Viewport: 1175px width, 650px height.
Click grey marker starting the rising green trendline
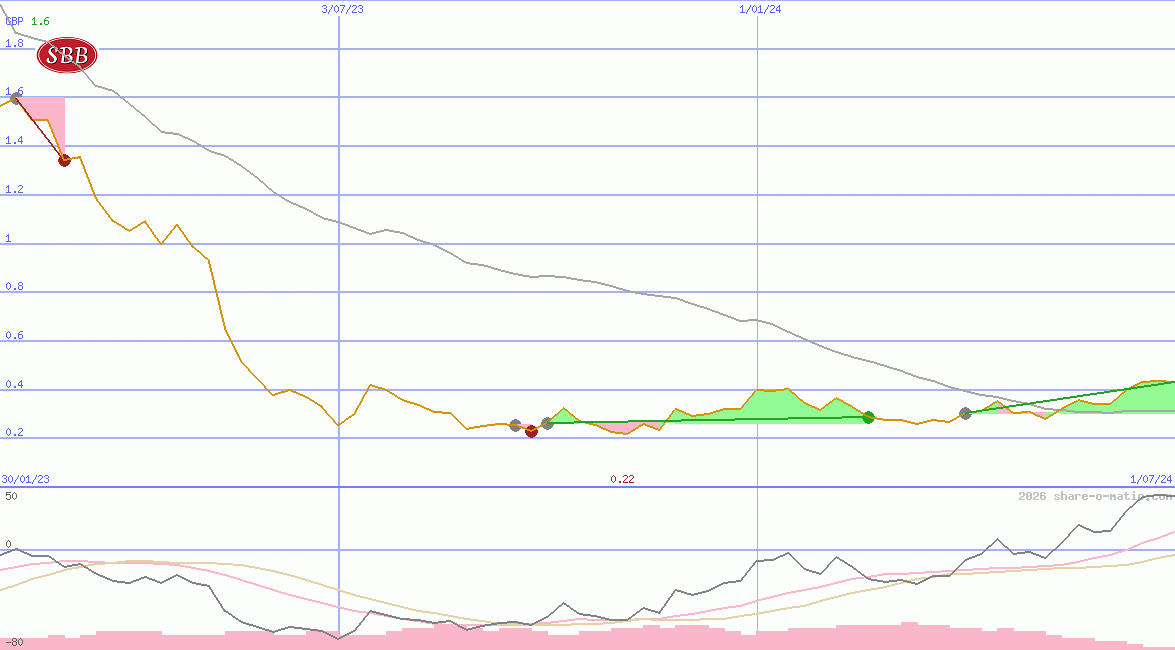tap(965, 413)
